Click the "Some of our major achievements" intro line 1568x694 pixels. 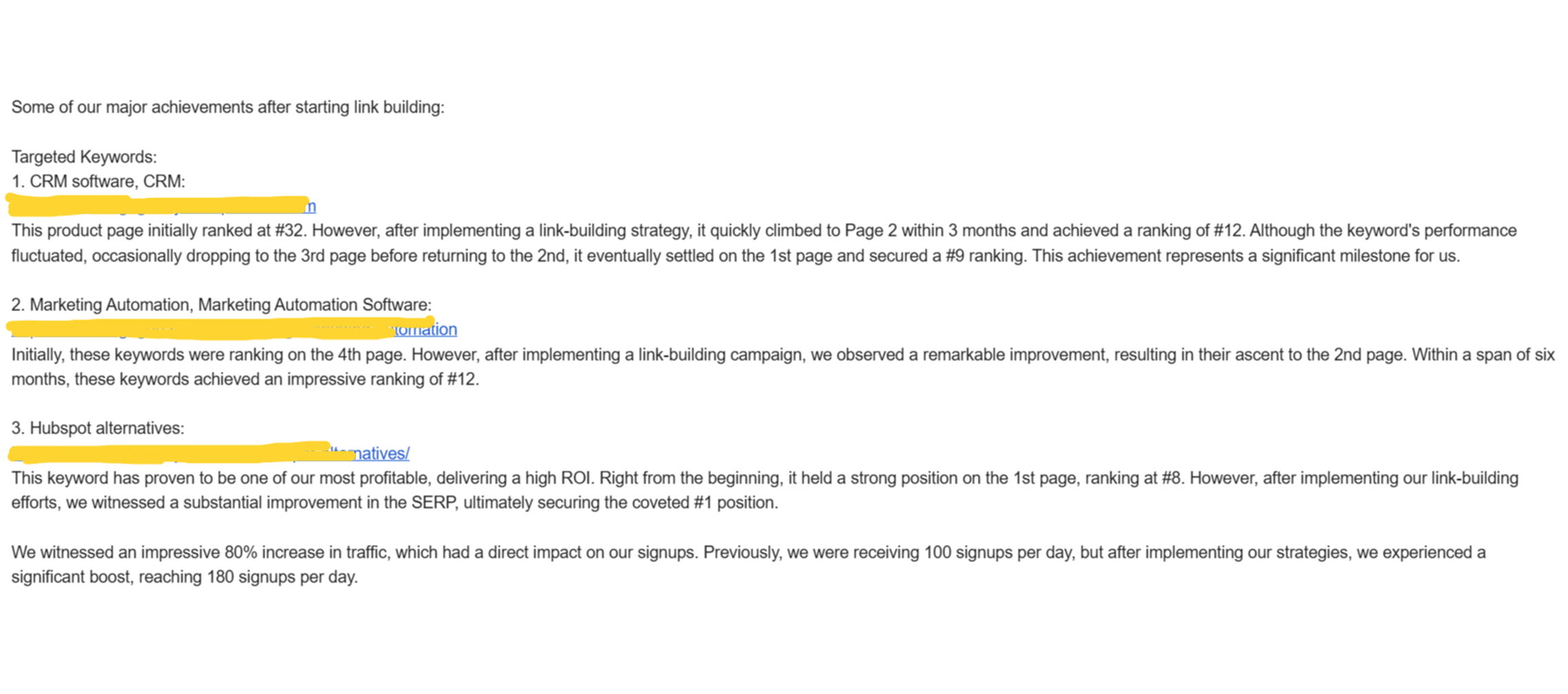(228, 107)
